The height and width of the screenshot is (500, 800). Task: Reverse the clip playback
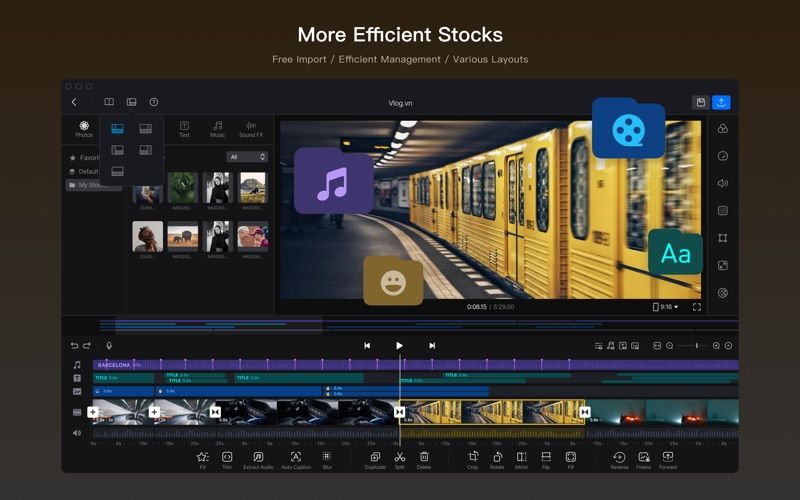619,460
